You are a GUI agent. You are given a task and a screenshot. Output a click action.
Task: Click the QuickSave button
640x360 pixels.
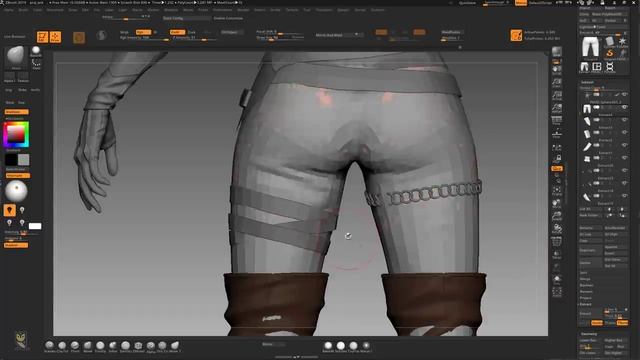pyautogui.click(x=467, y=3)
